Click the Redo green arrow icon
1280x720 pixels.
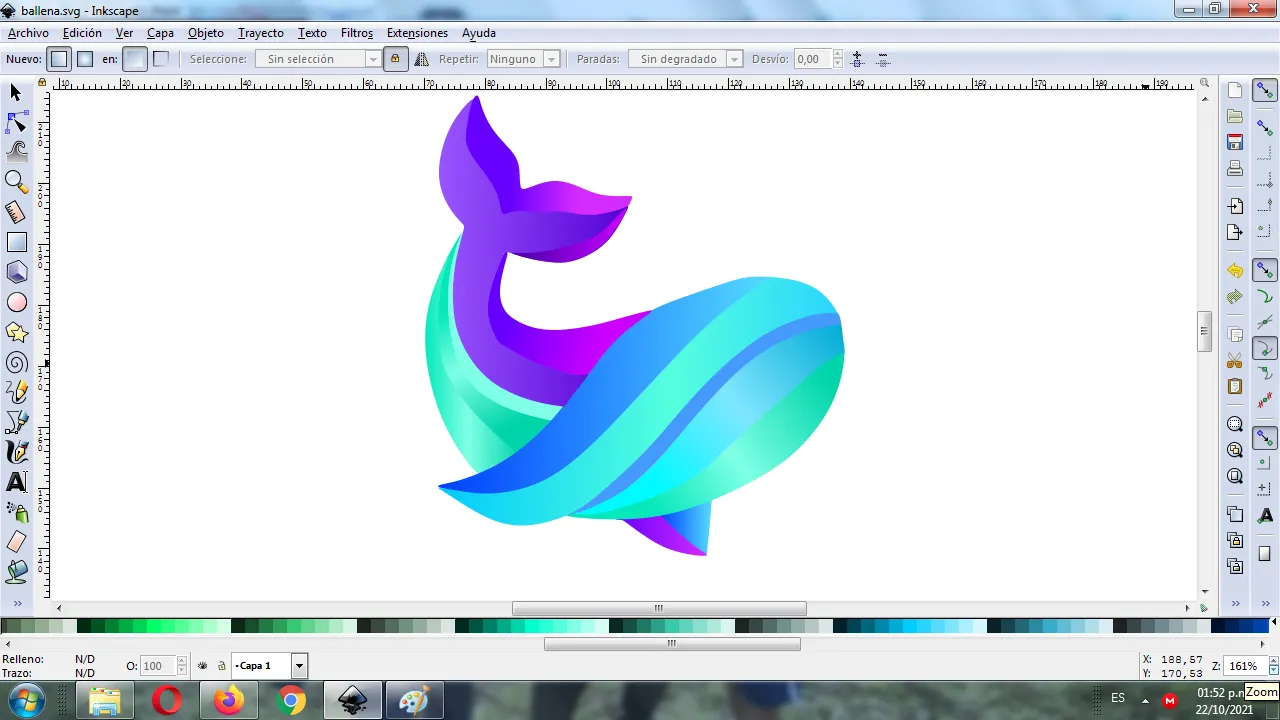pyautogui.click(x=1235, y=296)
